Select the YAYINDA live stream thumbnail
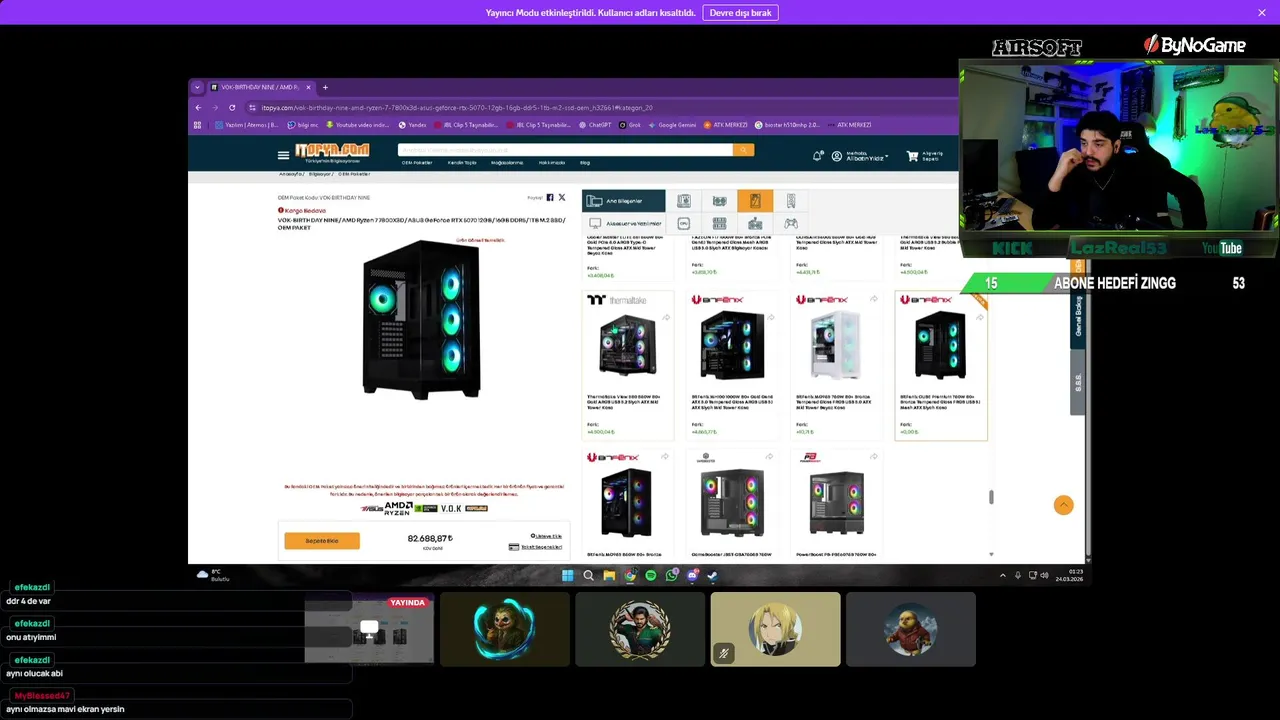 coord(369,629)
